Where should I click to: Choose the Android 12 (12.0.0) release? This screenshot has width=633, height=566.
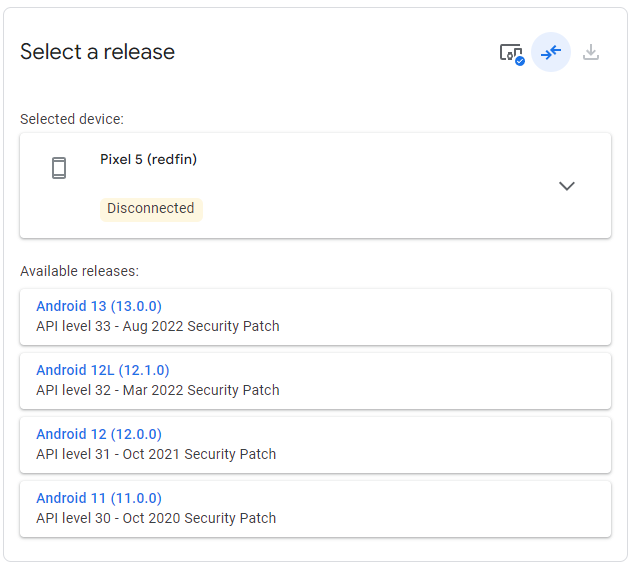click(x=99, y=434)
